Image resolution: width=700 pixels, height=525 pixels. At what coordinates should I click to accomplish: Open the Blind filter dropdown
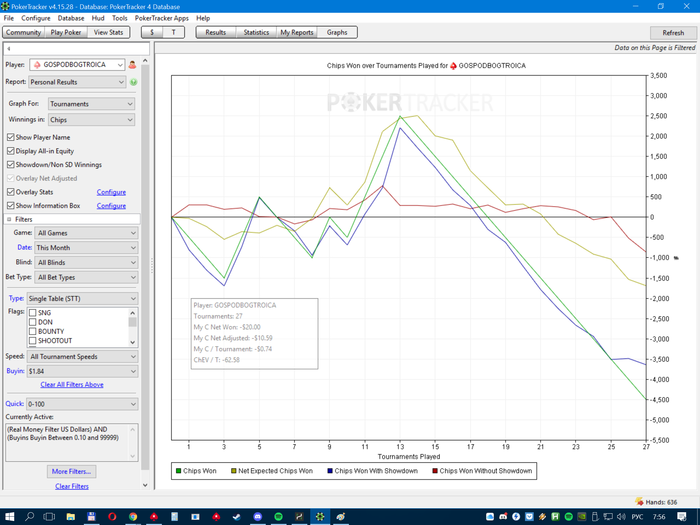[86, 262]
